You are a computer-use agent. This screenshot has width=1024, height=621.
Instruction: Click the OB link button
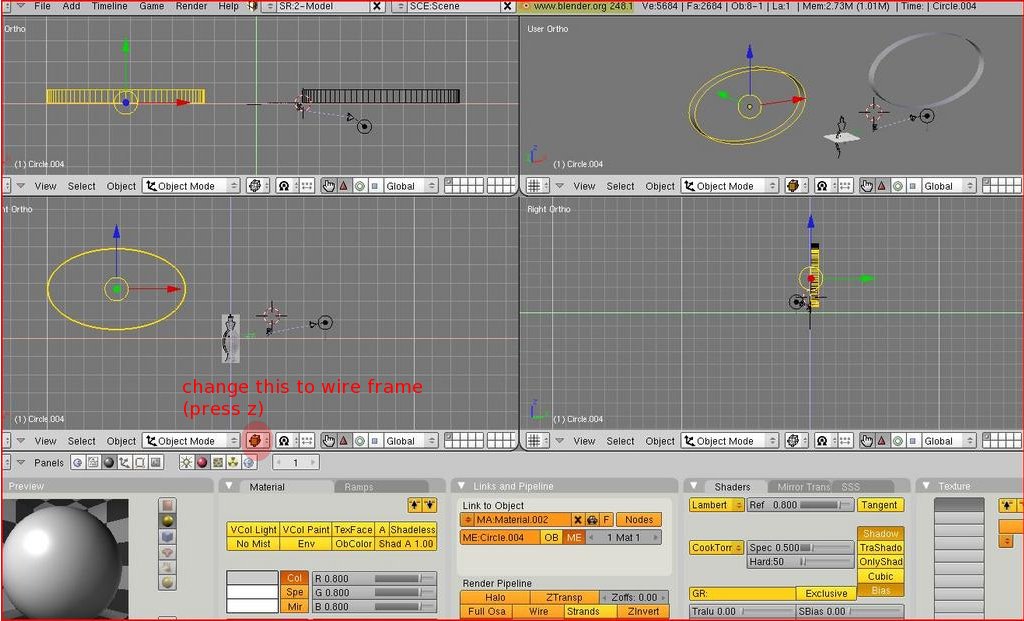coord(551,537)
